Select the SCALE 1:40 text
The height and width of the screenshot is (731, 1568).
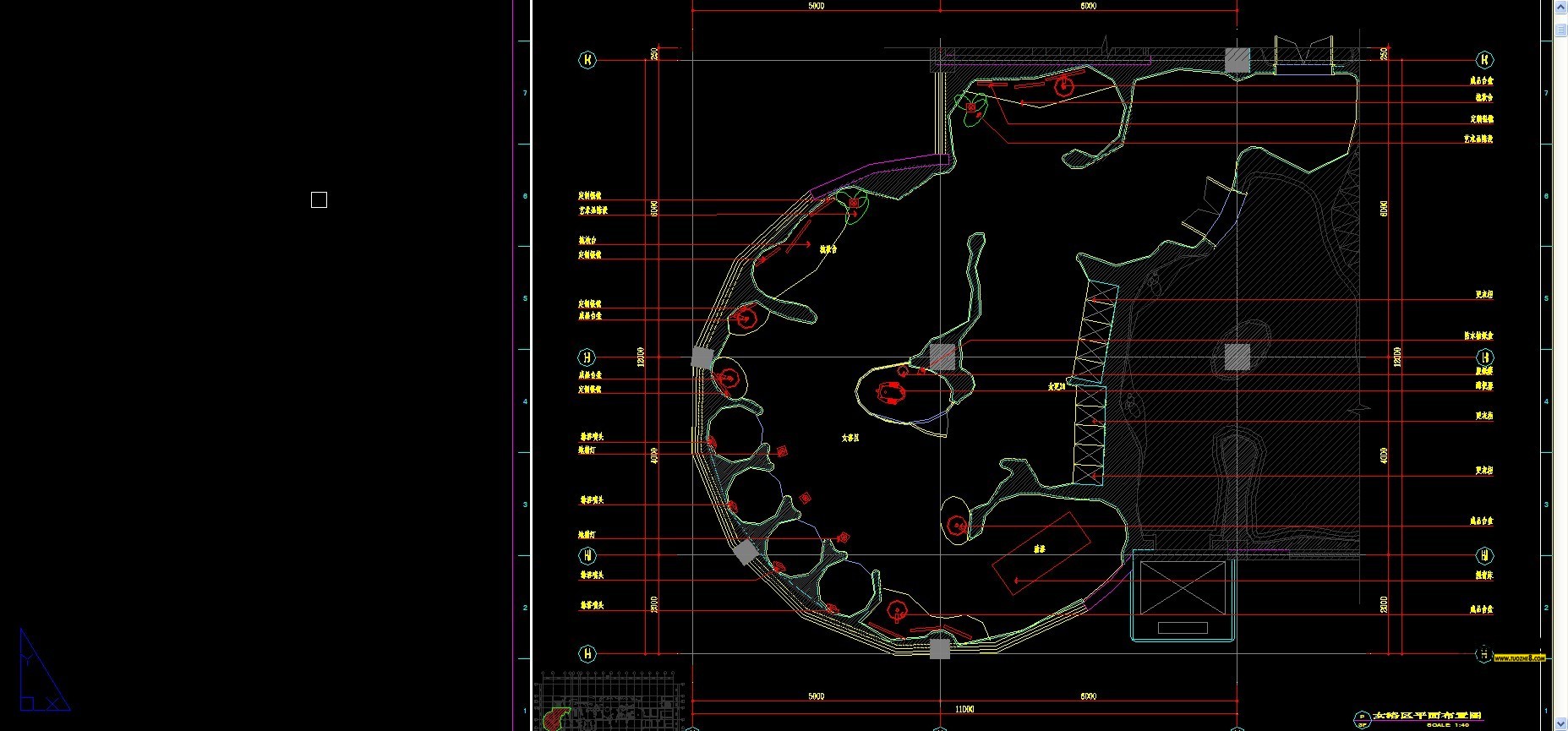coord(1447,725)
